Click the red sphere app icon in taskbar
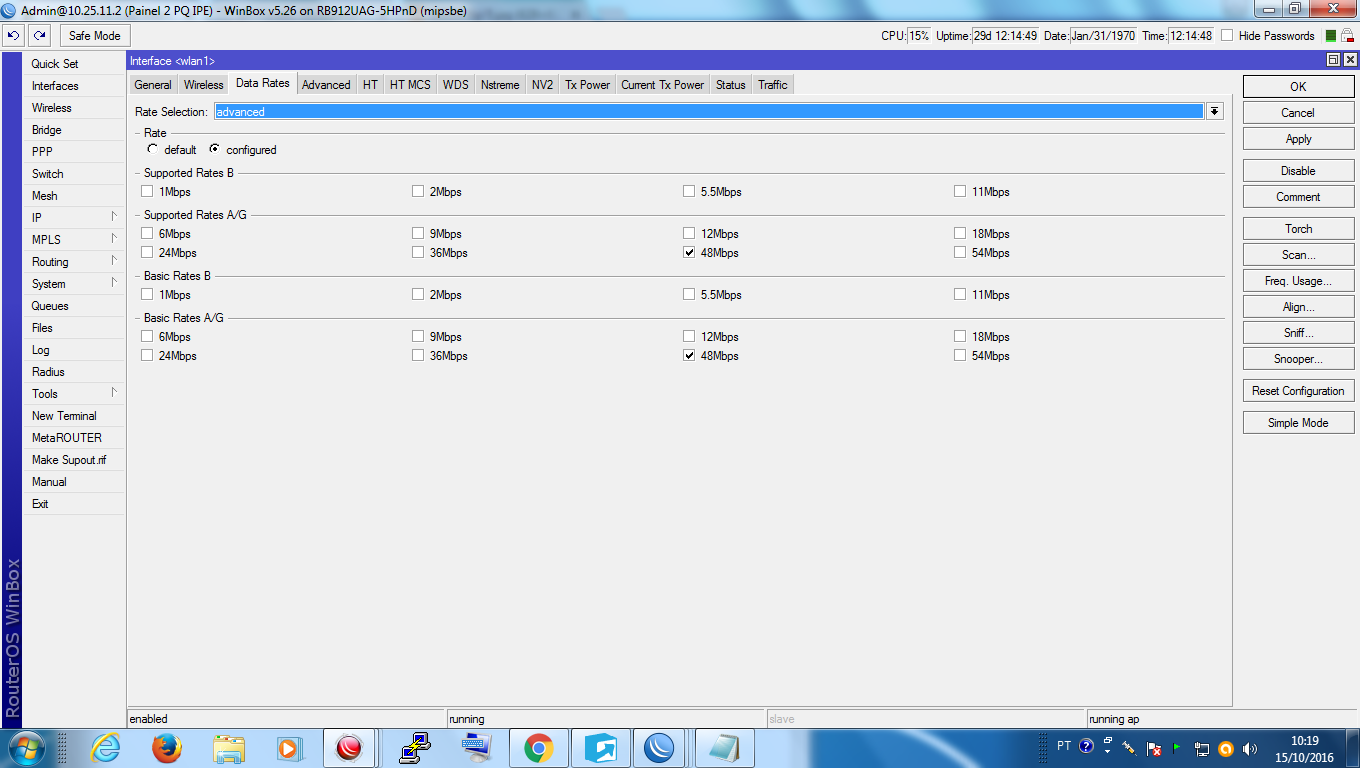 point(349,748)
